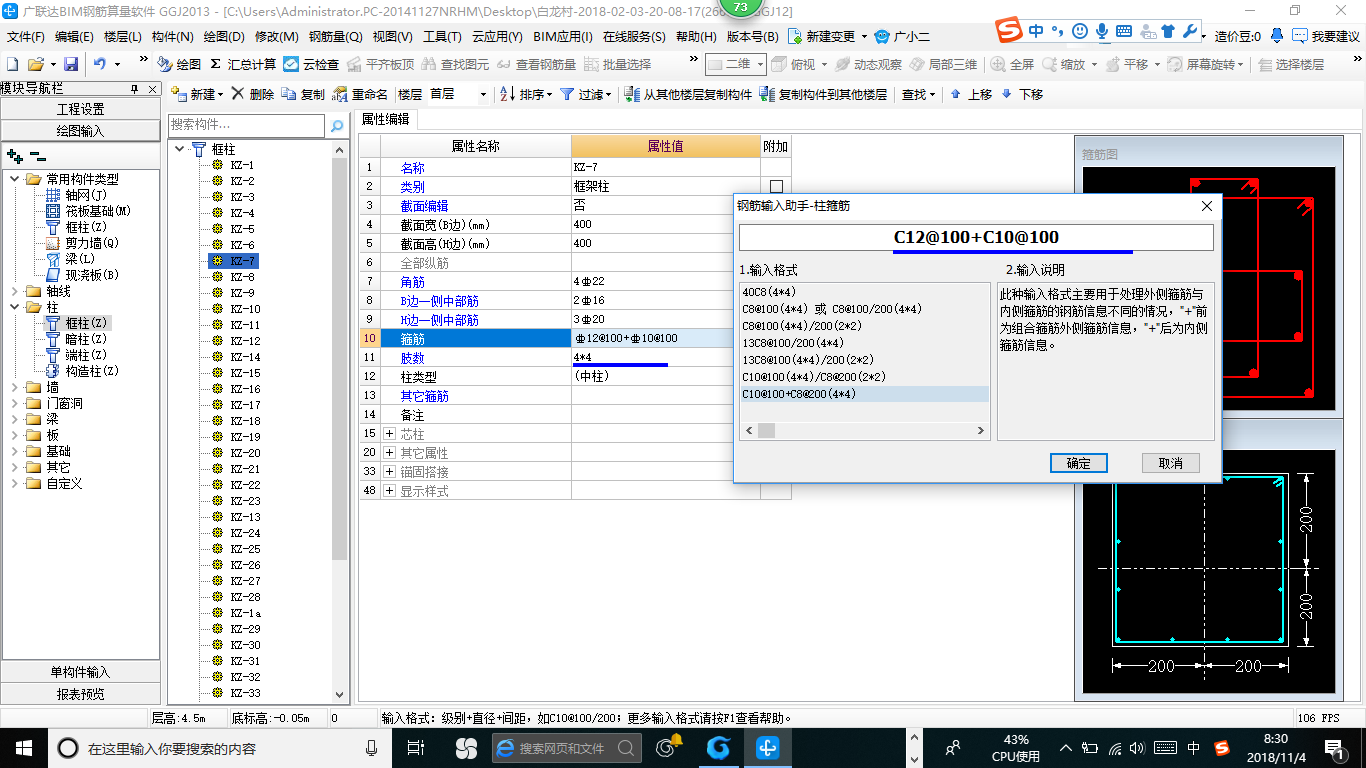
Task: Click 复制构件到其他楼层 button
Action: click(x=823, y=94)
